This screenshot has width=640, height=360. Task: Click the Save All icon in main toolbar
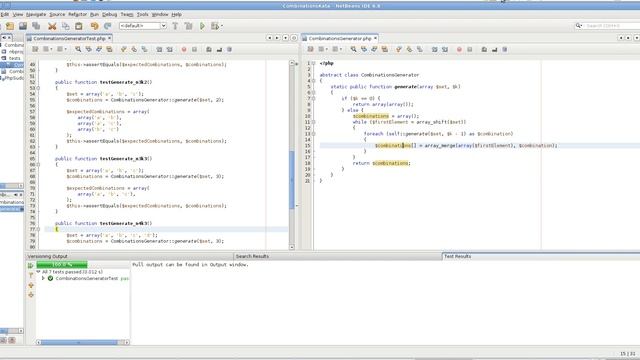pyautogui.click(x=36, y=26)
